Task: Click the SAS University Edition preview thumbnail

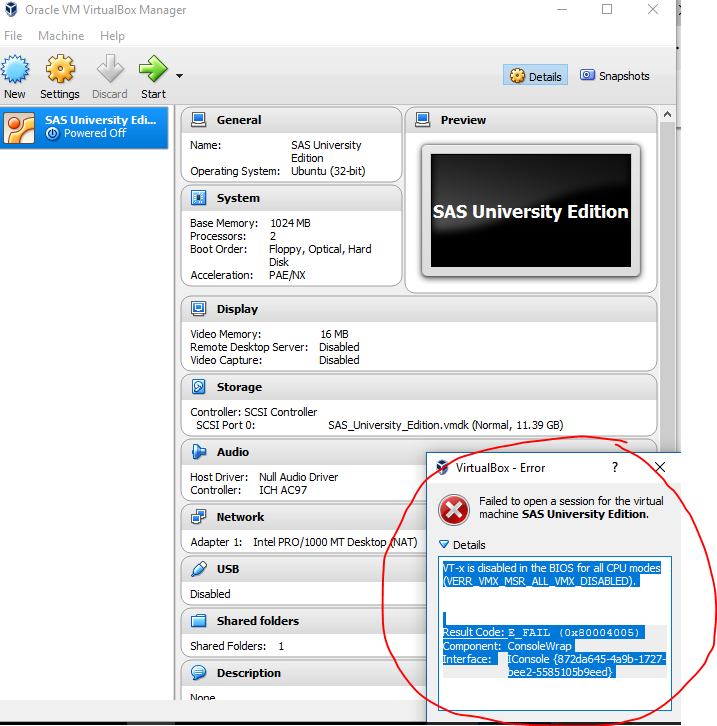Action: pos(531,211)
